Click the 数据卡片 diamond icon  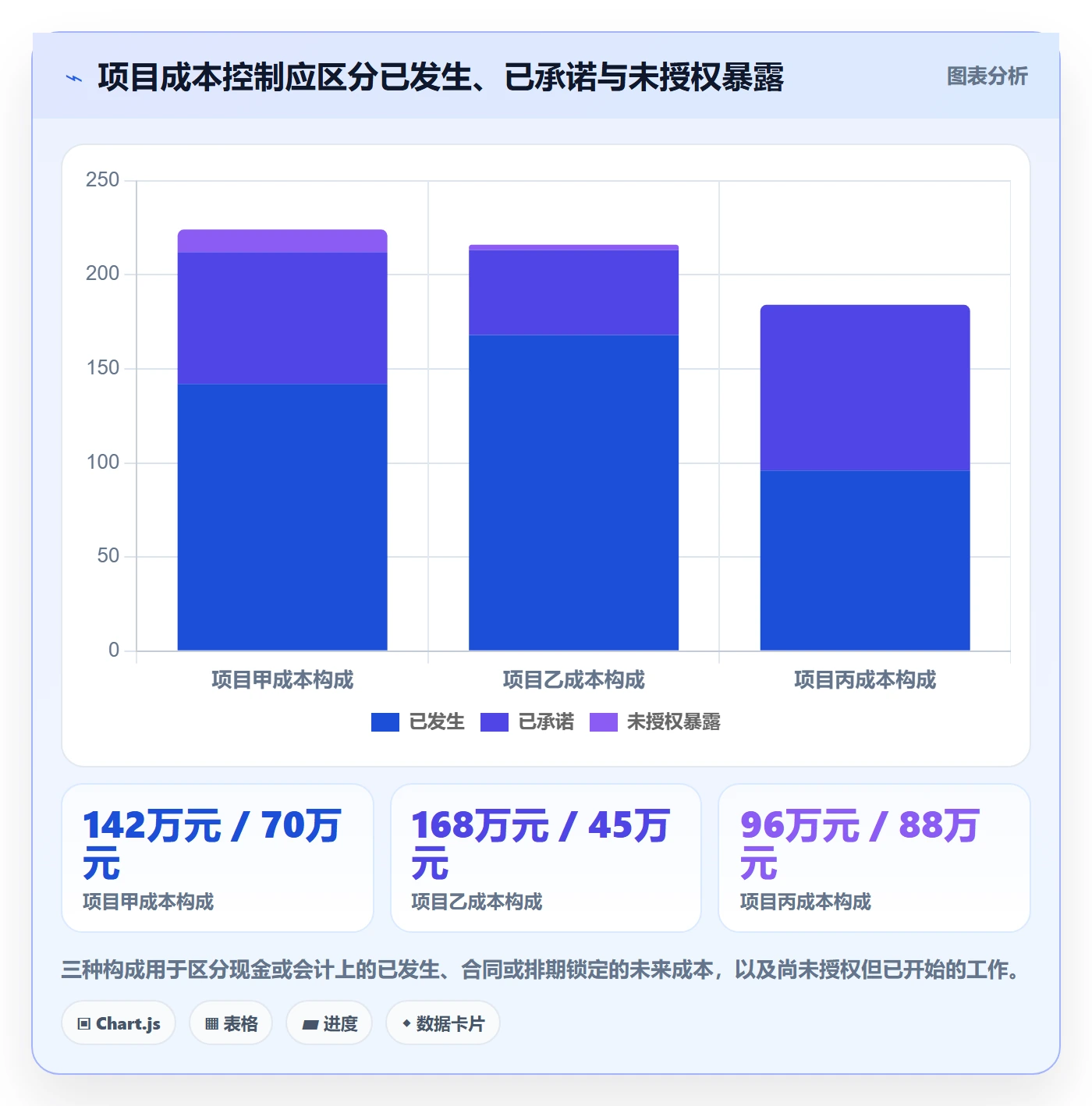click(x=406, y=1023)
